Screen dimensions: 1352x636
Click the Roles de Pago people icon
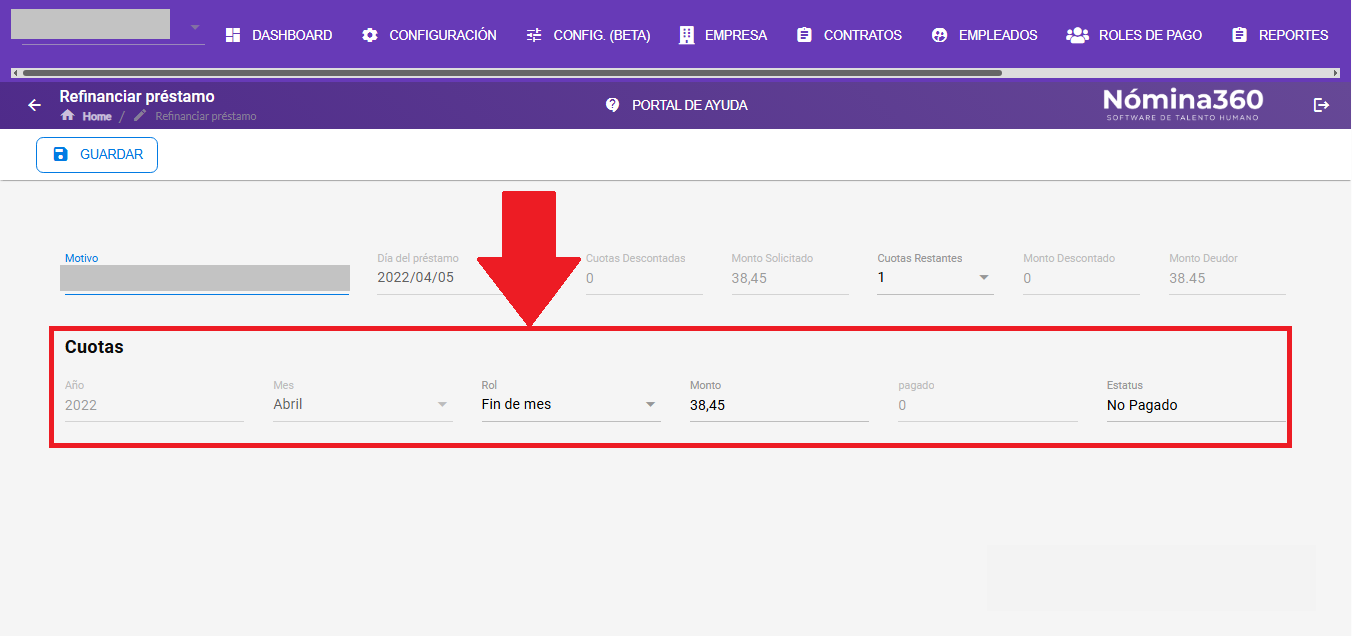coord(1077,35)
